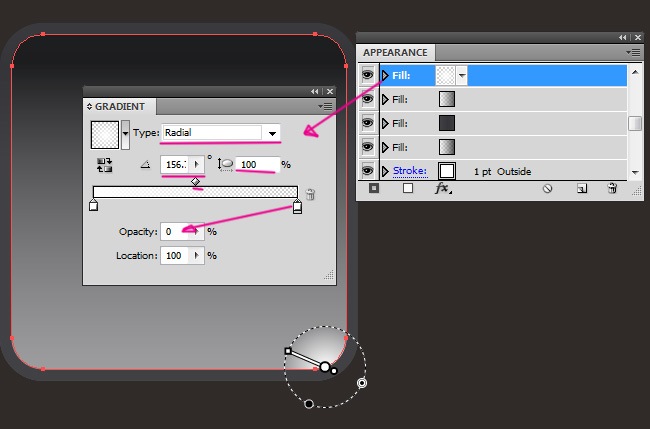The height and width of the screenshot is (429, 650).
Task: Open the Add New Effect fx menu
Action: click(x=442, y=188)
